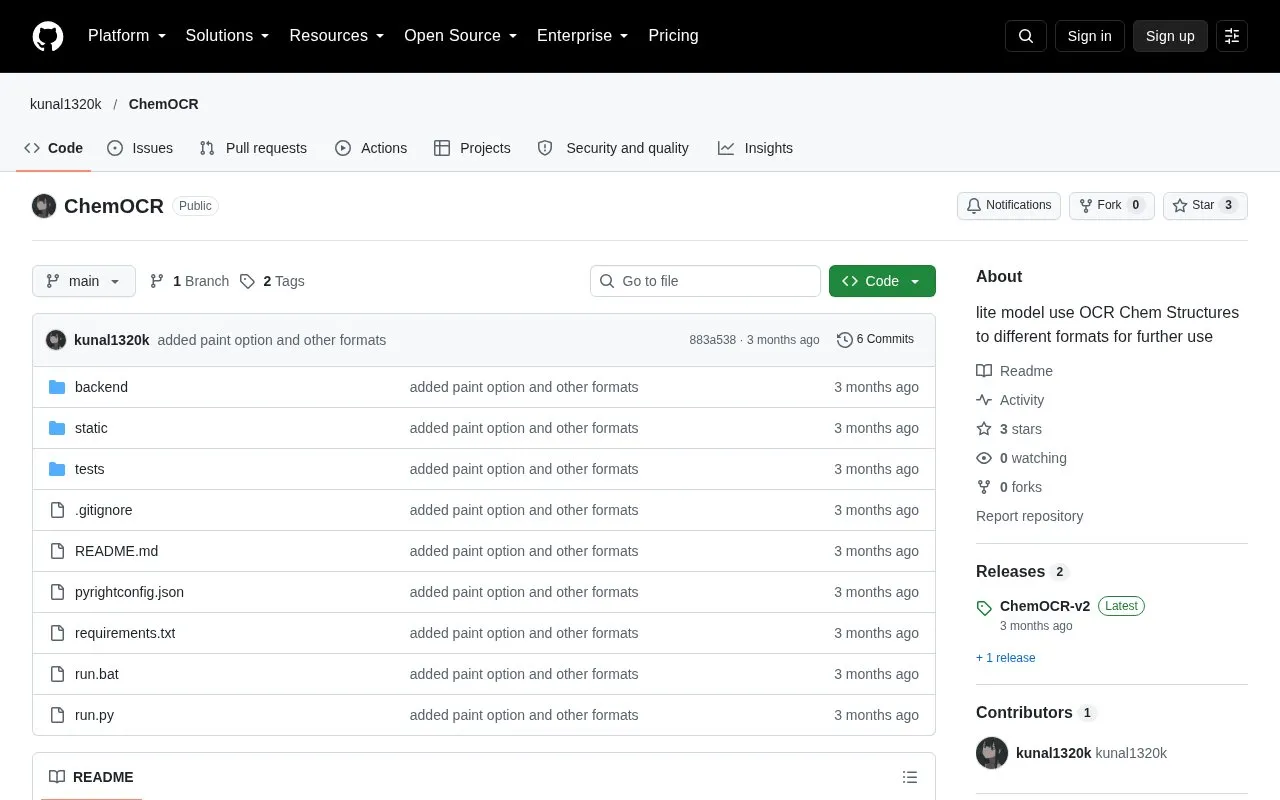Switch to the Pull requests tab
This screenshot has height=800, width=1280.
click(x=253, y=148)
